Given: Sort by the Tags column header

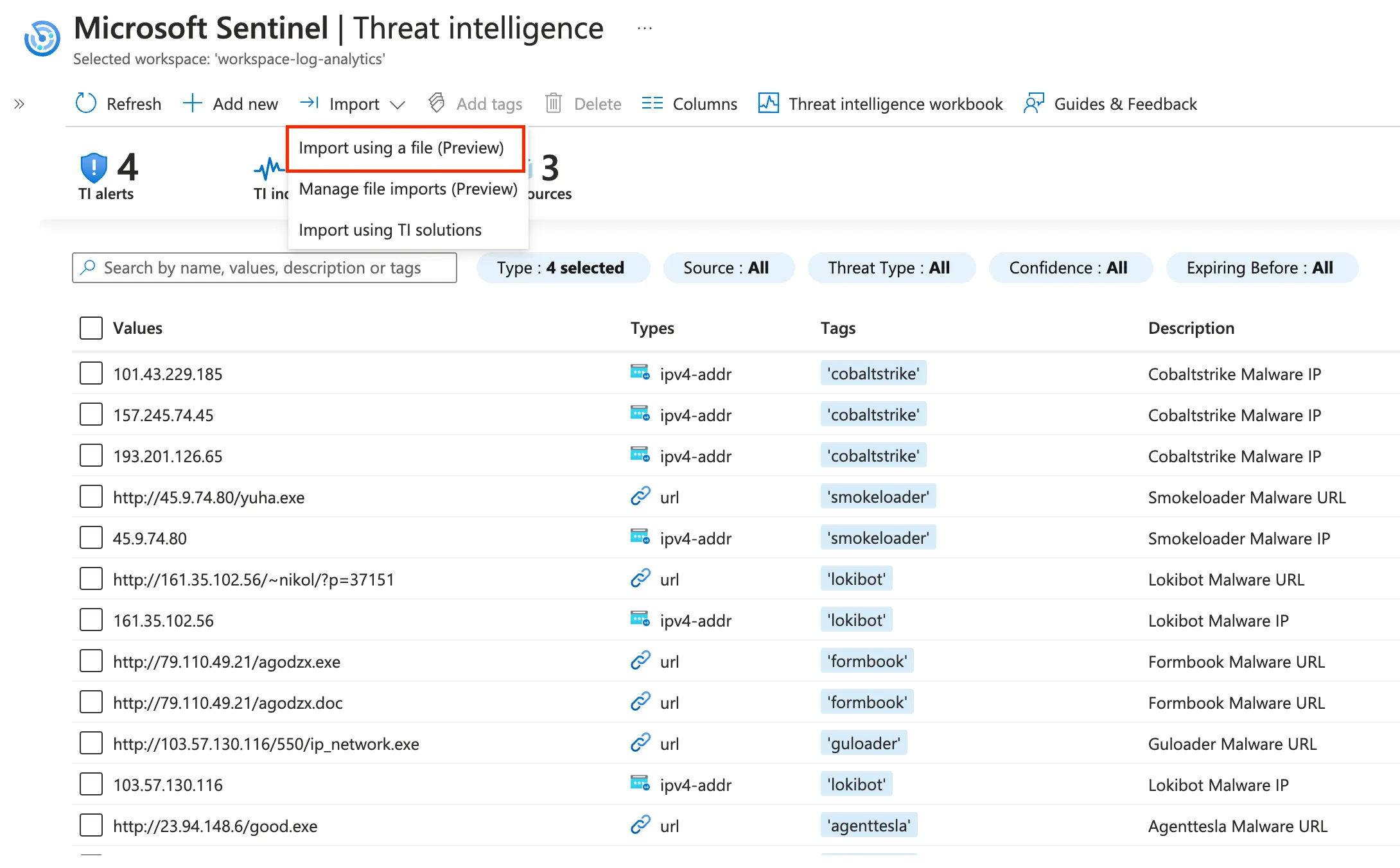Looking at the screenshot, I should click(x=838, y=328).
